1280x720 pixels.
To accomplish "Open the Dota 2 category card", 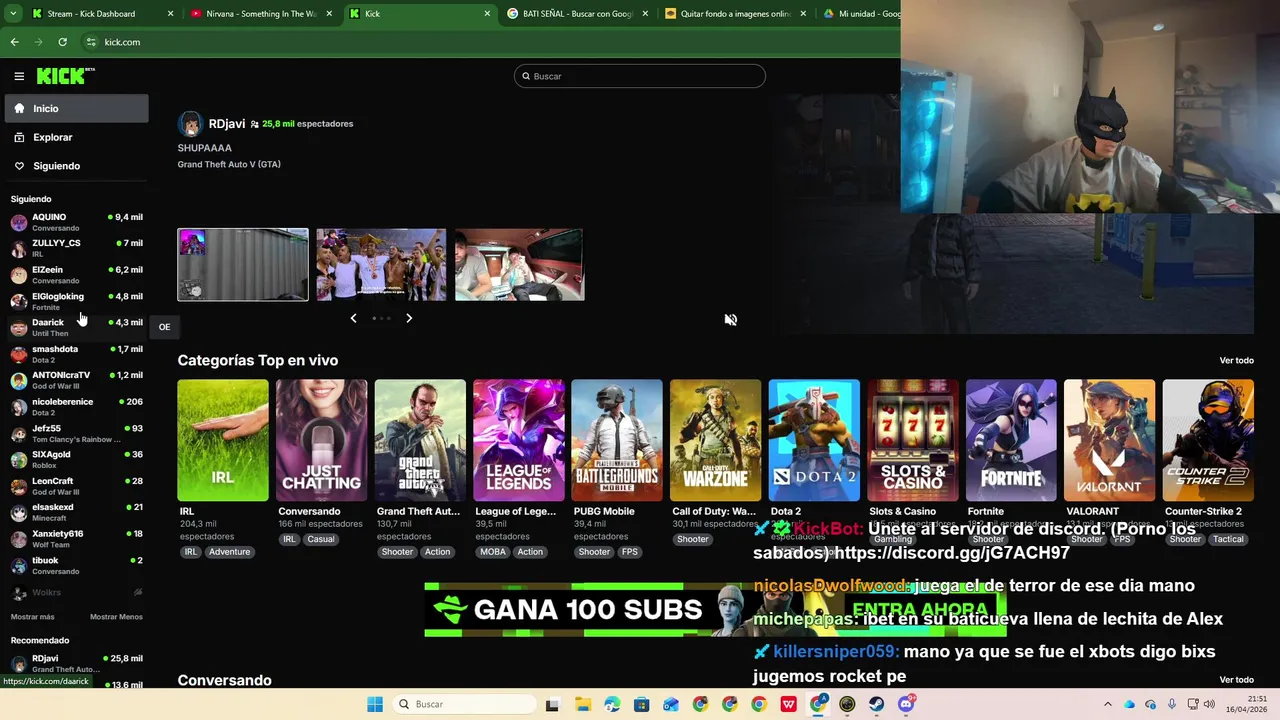I will 814,440.
